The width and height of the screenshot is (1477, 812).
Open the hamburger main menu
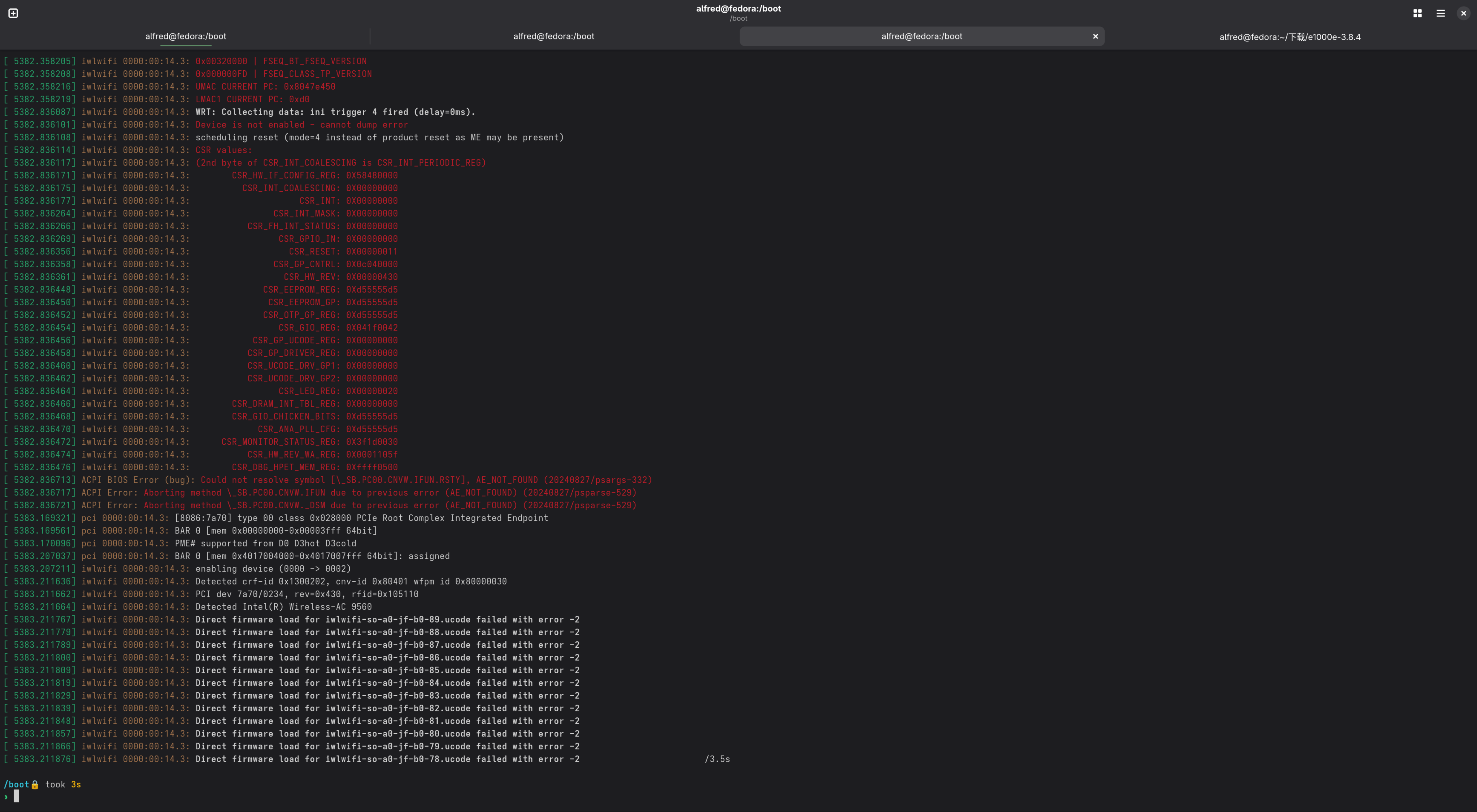click(x=1440, y=13)
